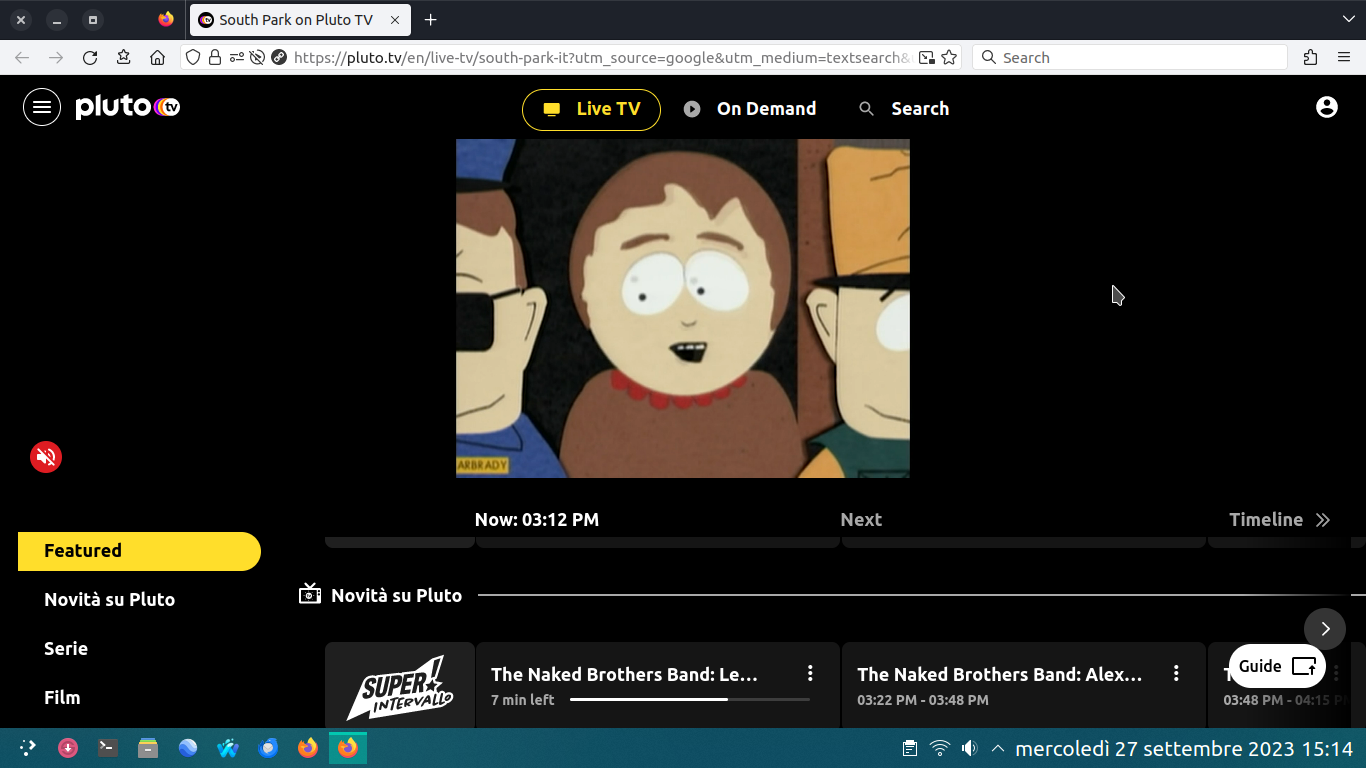Select the program with 7 min left
The width and height of the screenshot is (1366, 768).
click(x=658, y=685)
